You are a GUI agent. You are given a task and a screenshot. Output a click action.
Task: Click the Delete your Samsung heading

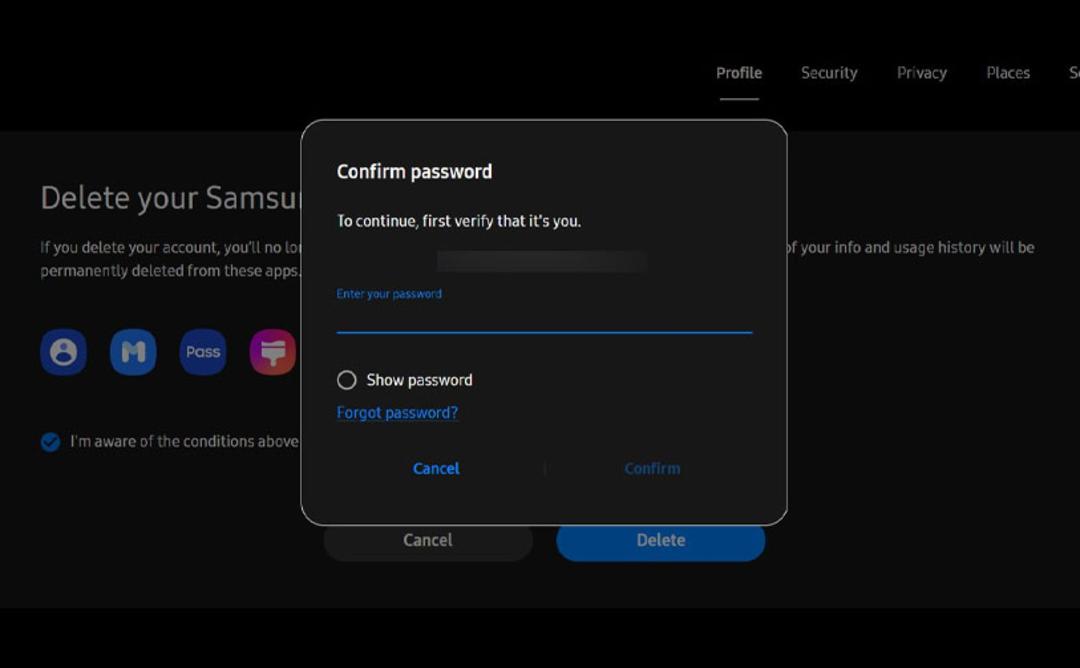click(x=171, y=198)
